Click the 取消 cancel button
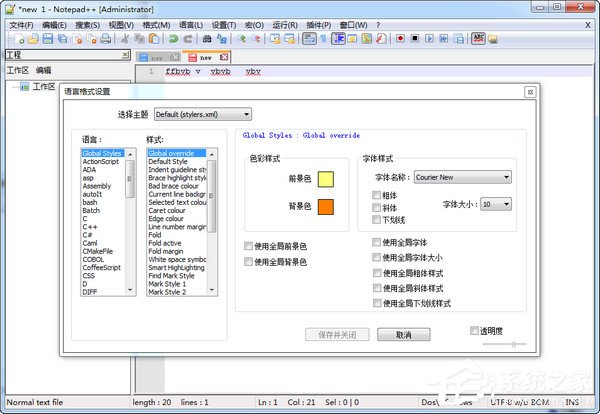The height and width of the screenshot is (414, 600). coord(403,334)
